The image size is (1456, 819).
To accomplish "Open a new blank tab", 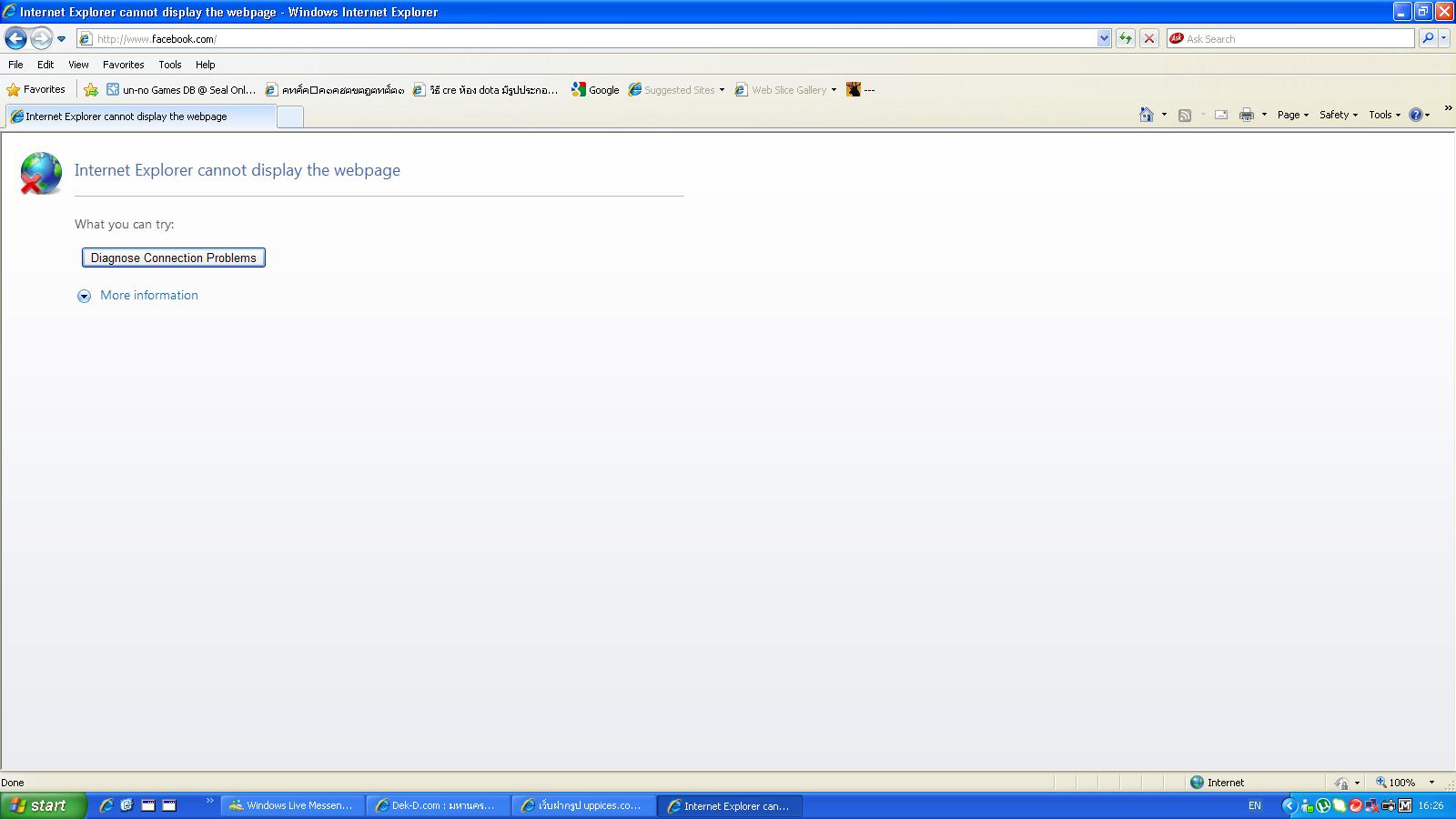I will (x=290, y=116).
